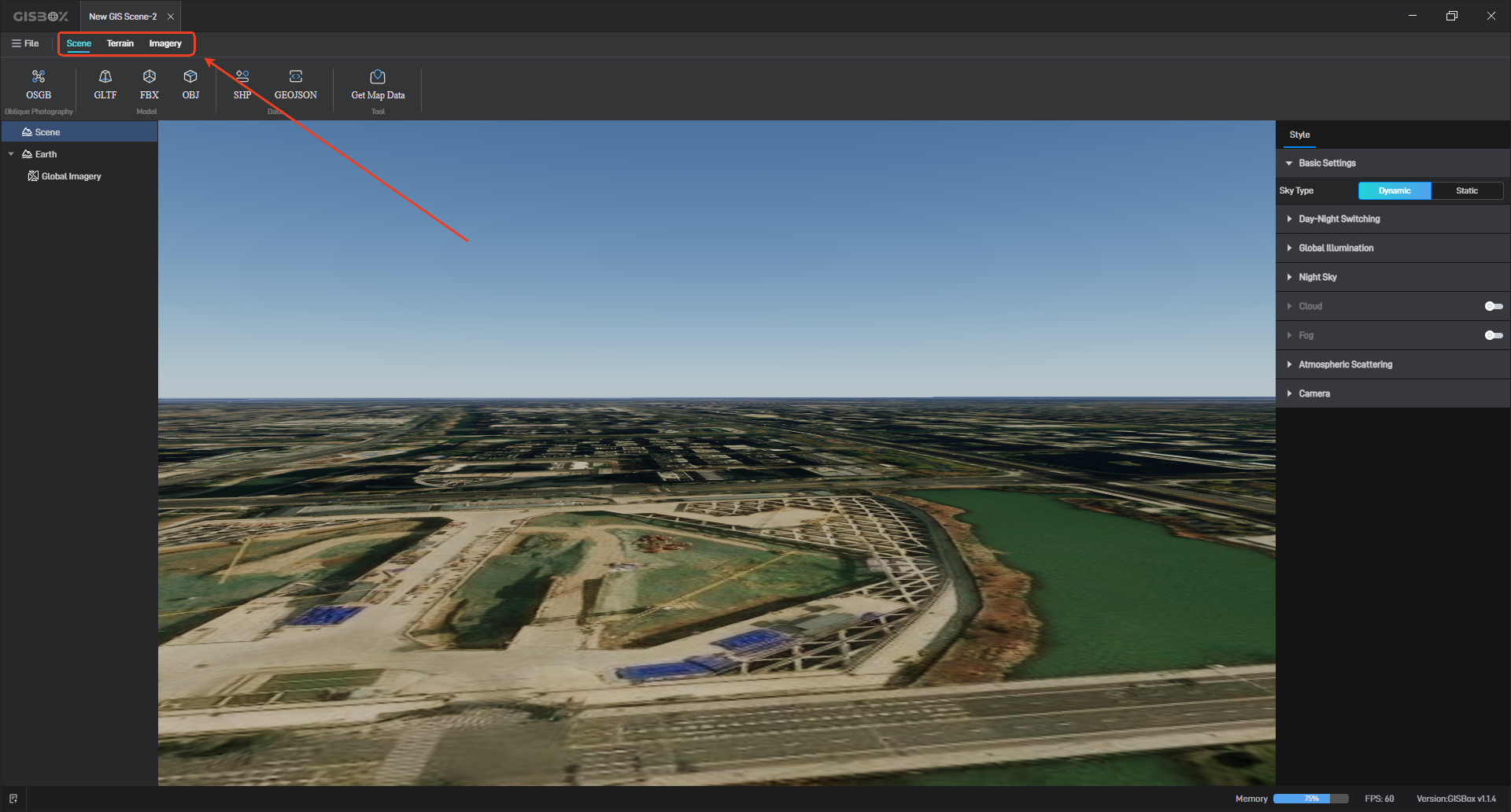Expand the Atmospheric Scattering section
The width and height of the screenshot is (1511, 812).
(1393, 364)
